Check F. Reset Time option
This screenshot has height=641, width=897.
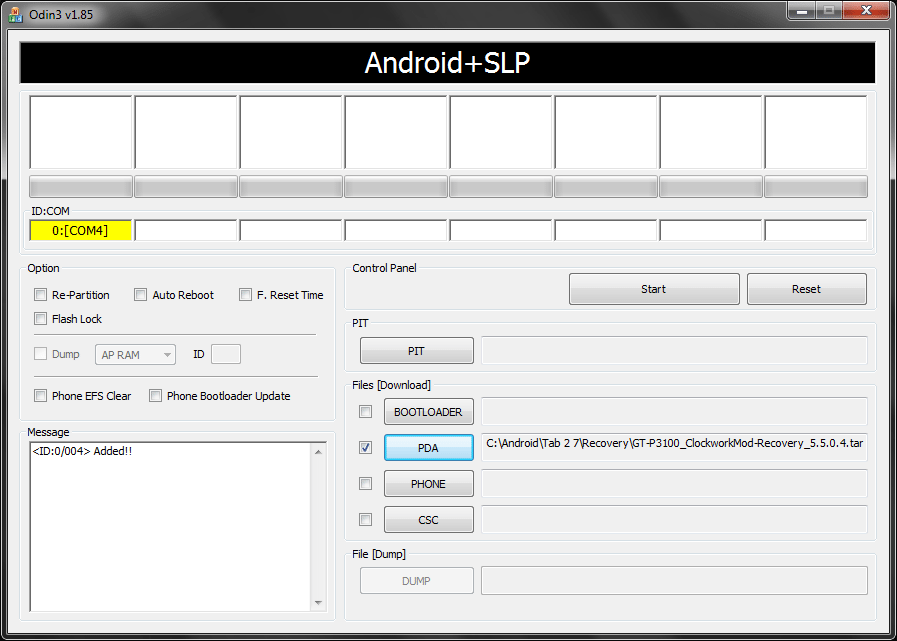[x=245, y=295]
